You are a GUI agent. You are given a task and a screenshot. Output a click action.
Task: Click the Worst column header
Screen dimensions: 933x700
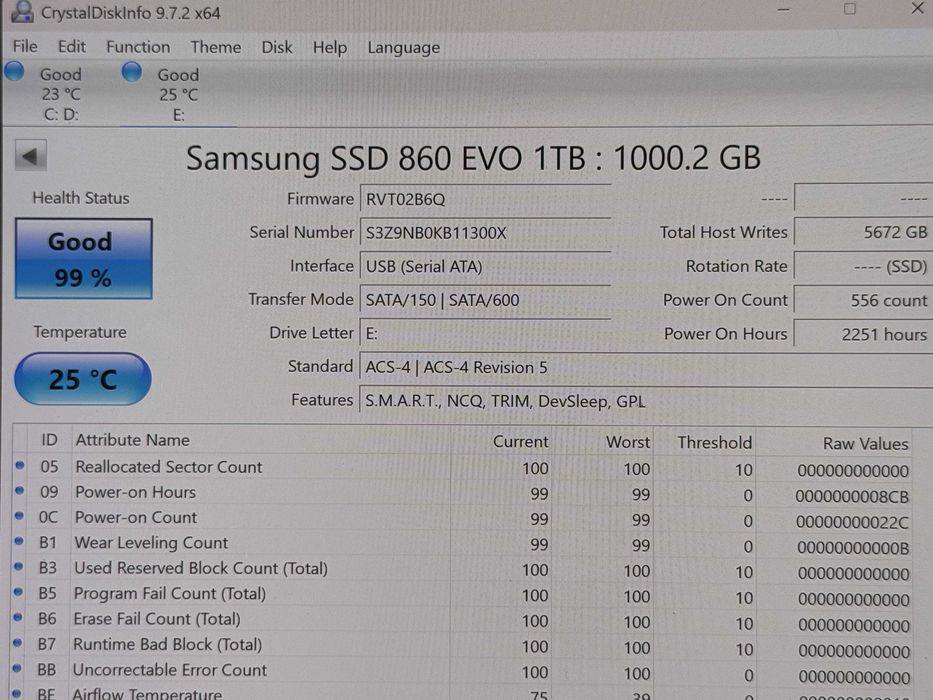[628, 442]
